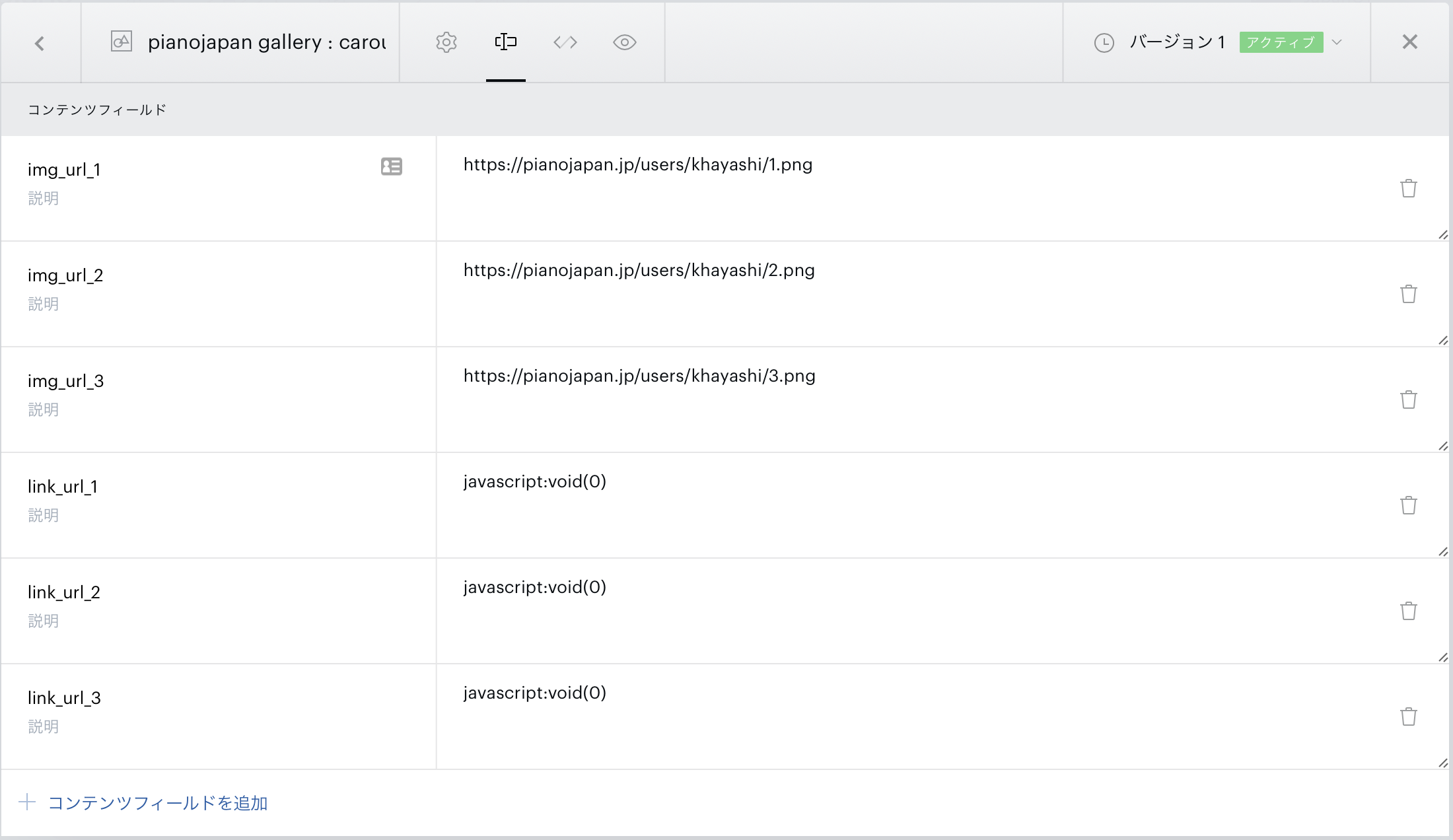Delete the img_url_2 content field

tap(1408, 294)
